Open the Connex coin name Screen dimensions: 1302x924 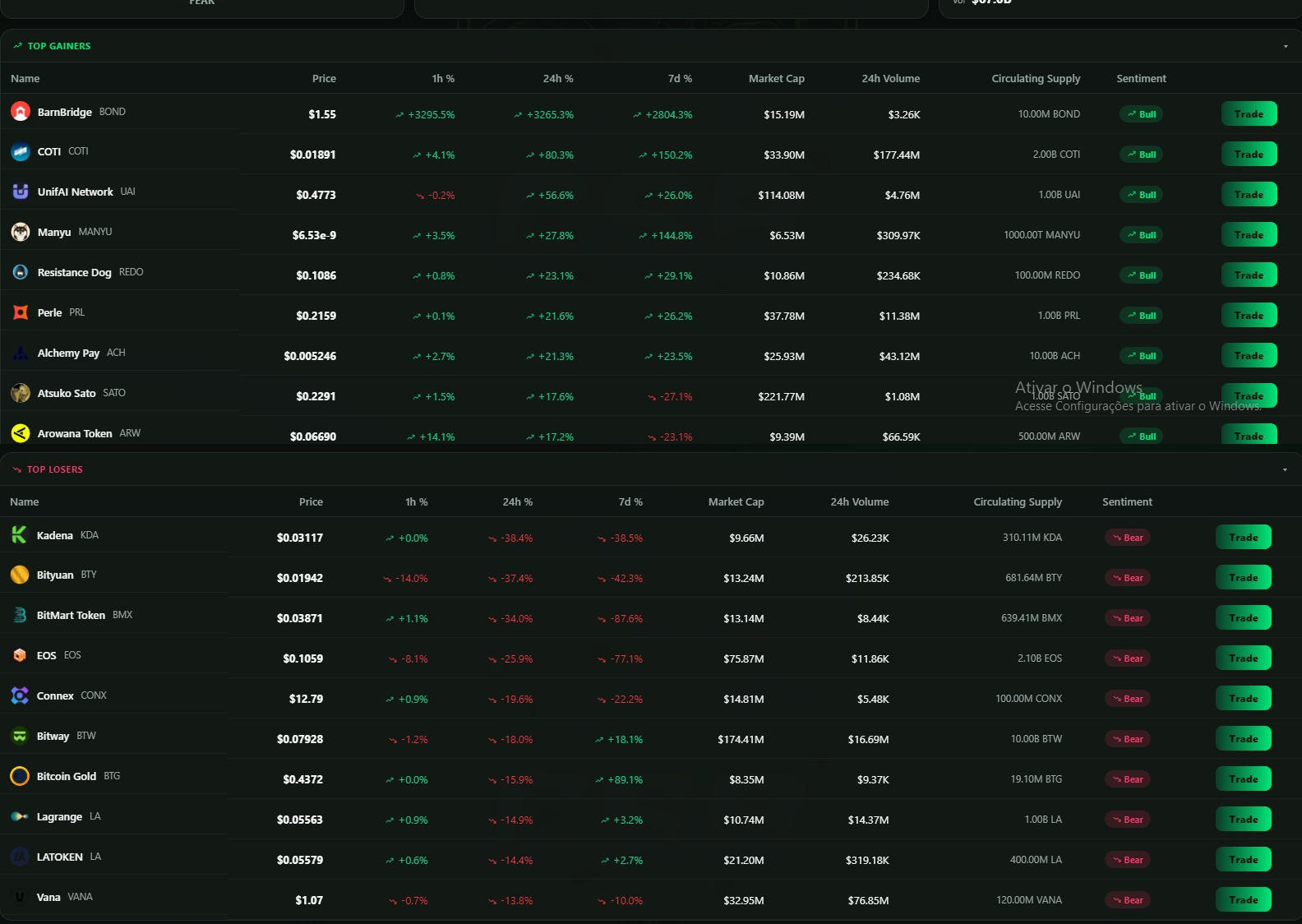(x=55, y=695)
